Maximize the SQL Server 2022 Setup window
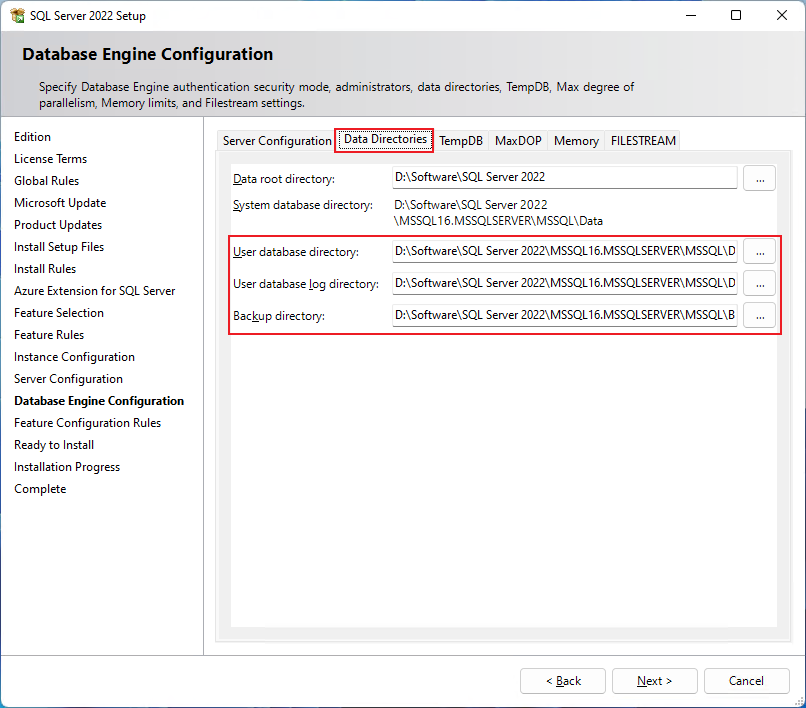This screenshot has width=806, height=708. [736, 15]
